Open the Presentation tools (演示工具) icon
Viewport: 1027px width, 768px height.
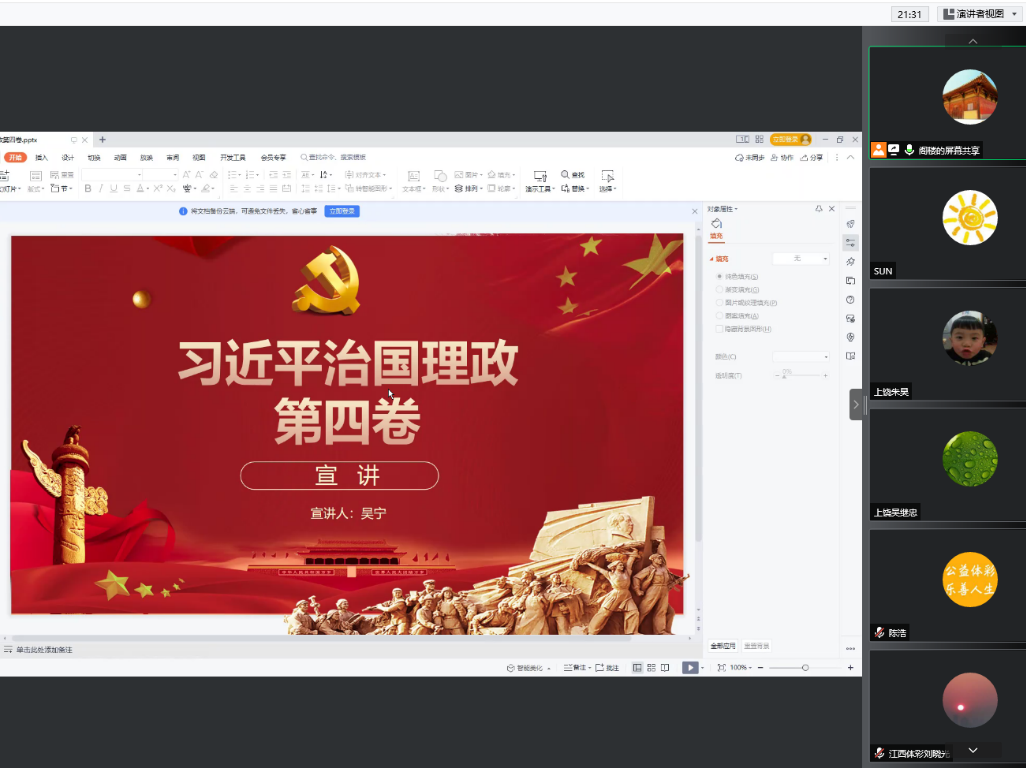point(540,175)
